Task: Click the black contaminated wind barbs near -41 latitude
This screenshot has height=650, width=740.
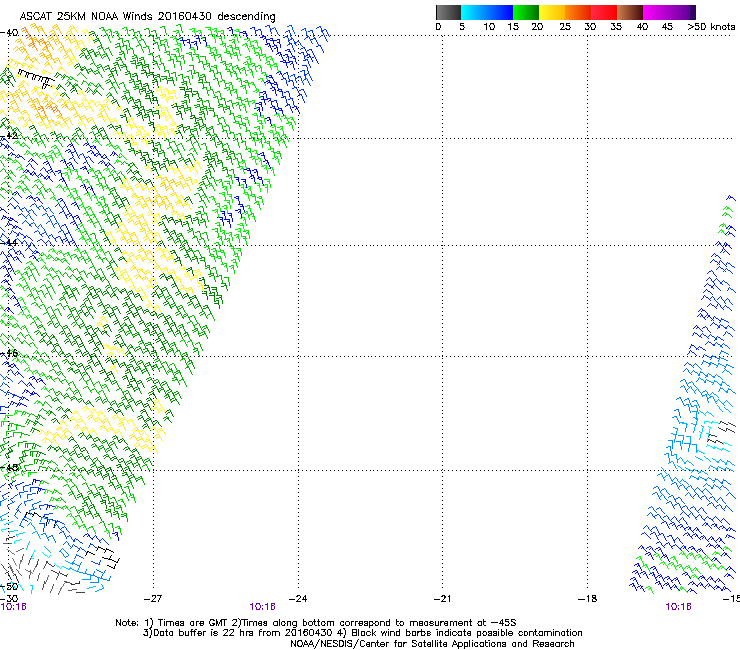Action: coord(36,78)
